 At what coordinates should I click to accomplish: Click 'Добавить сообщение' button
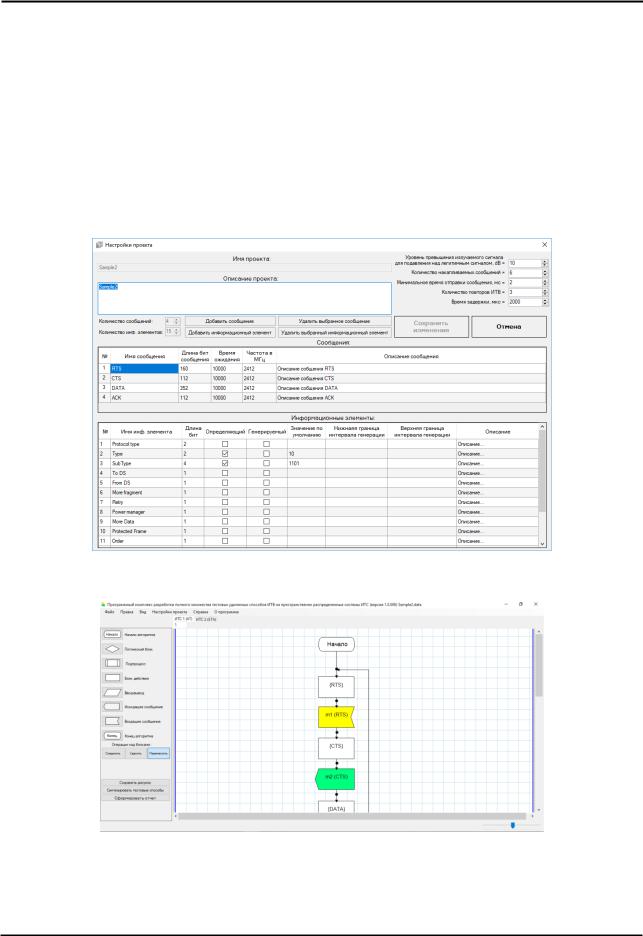230,321
